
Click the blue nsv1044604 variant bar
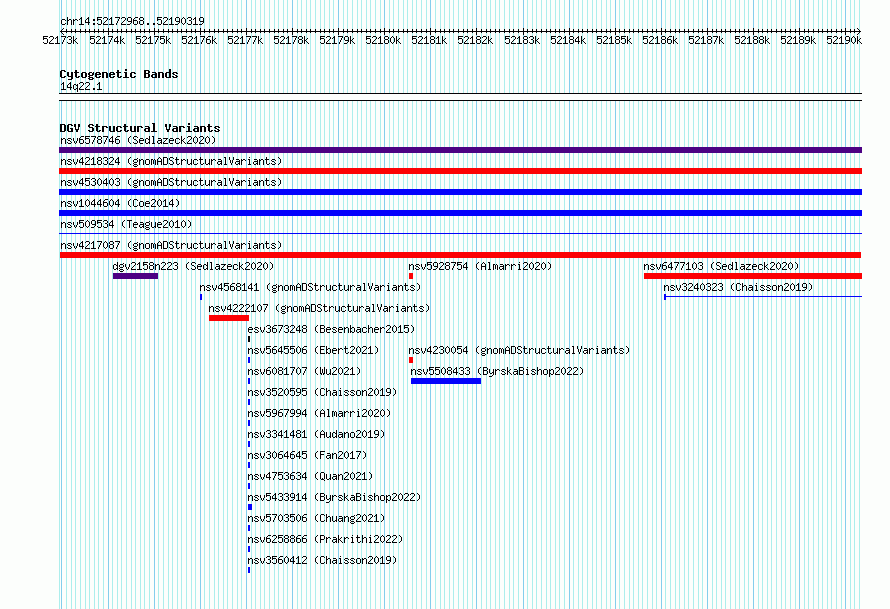click(x=460, y=213)
